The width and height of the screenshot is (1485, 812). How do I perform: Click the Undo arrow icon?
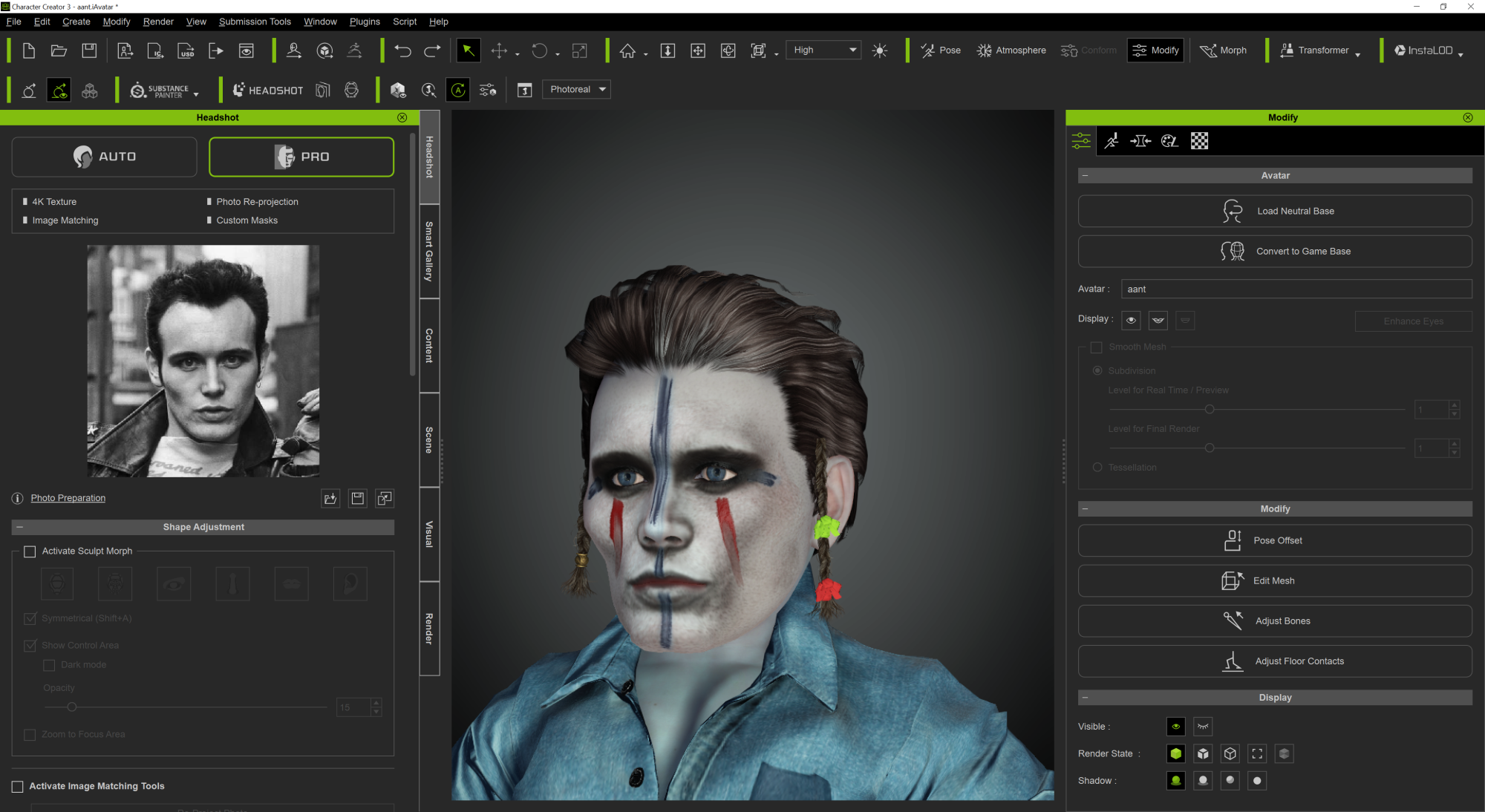tap(402, 50)
